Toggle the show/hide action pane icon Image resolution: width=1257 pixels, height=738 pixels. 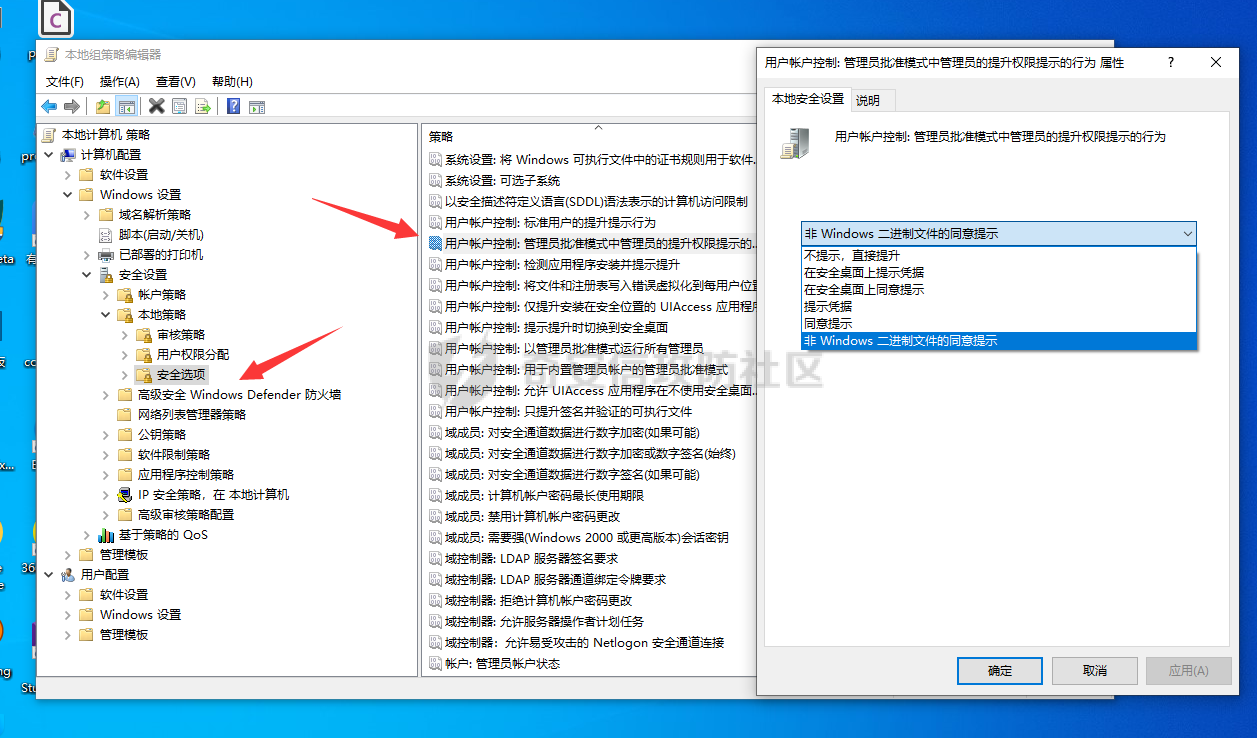(x=256, y=106)
